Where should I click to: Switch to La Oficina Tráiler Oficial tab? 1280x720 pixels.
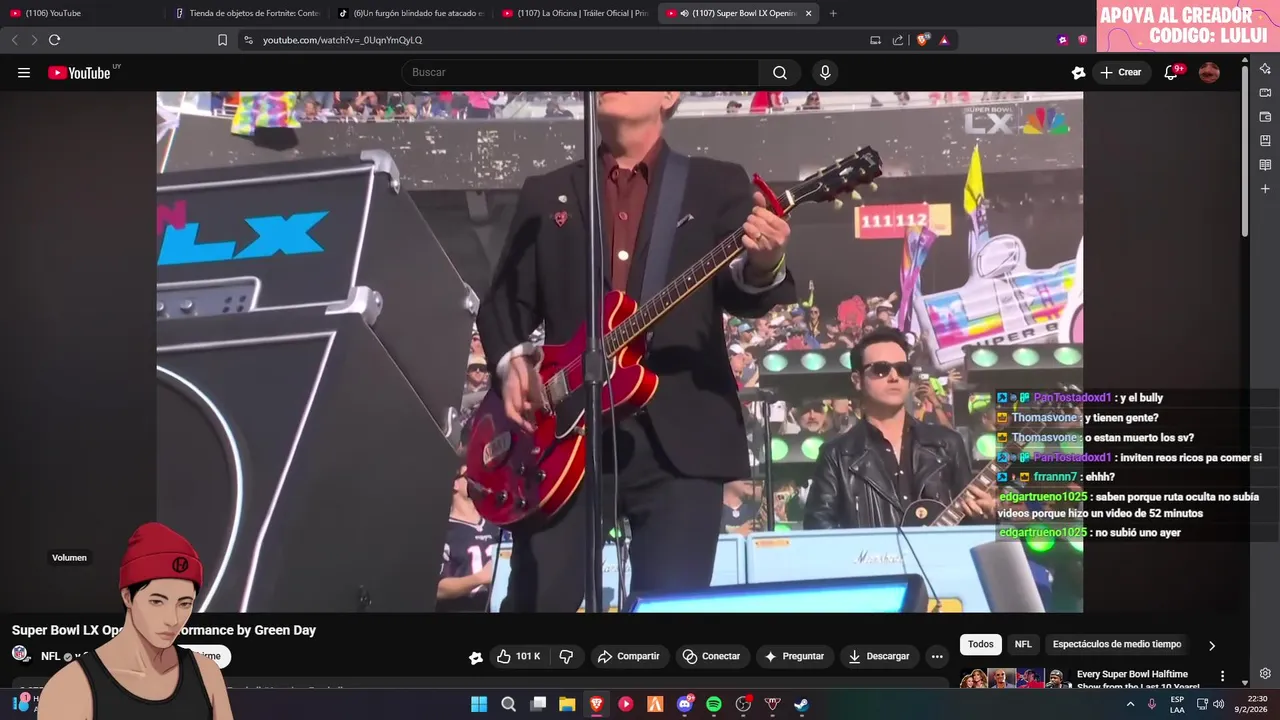[575, 13]
